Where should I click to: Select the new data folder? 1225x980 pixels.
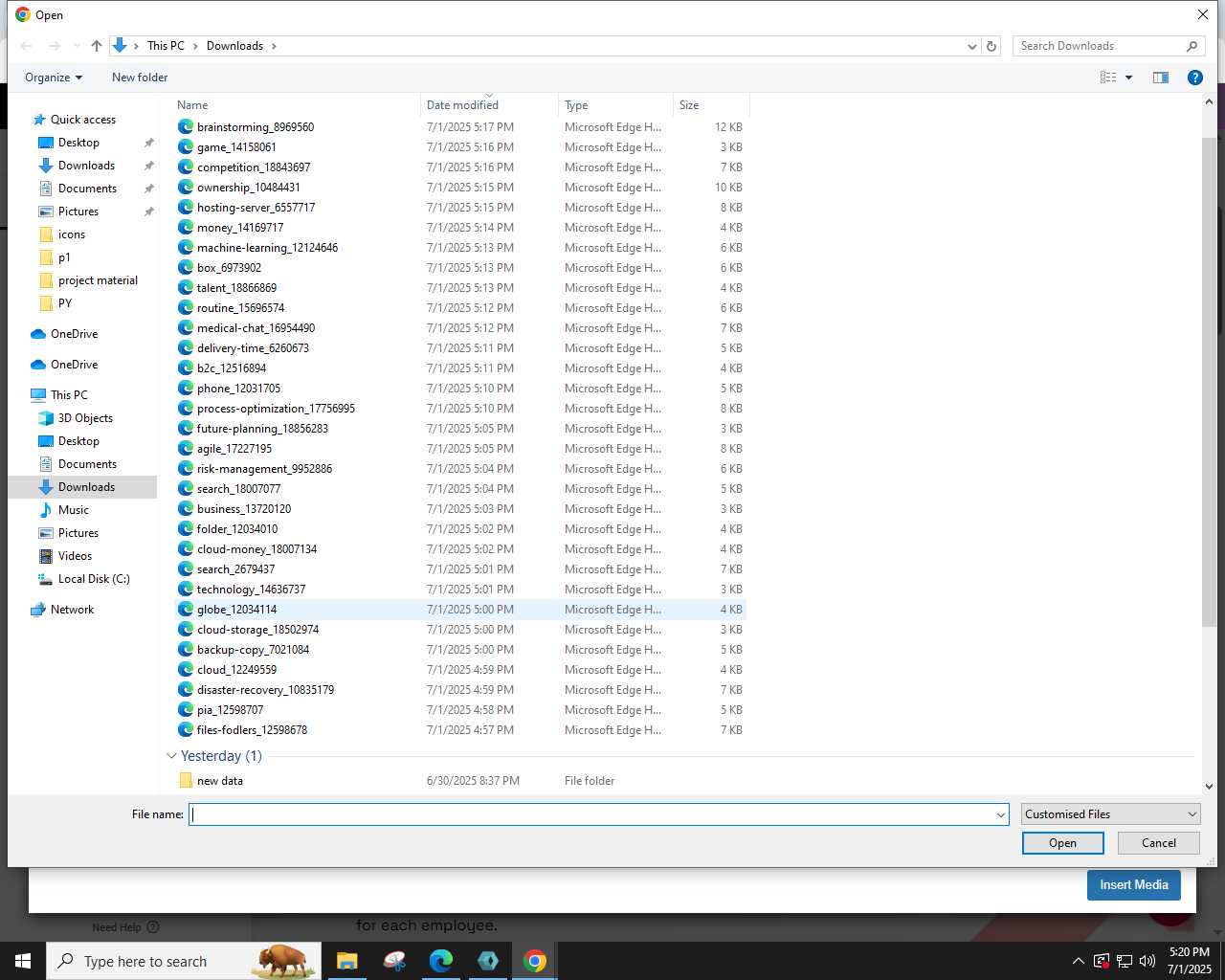(219, 781)
